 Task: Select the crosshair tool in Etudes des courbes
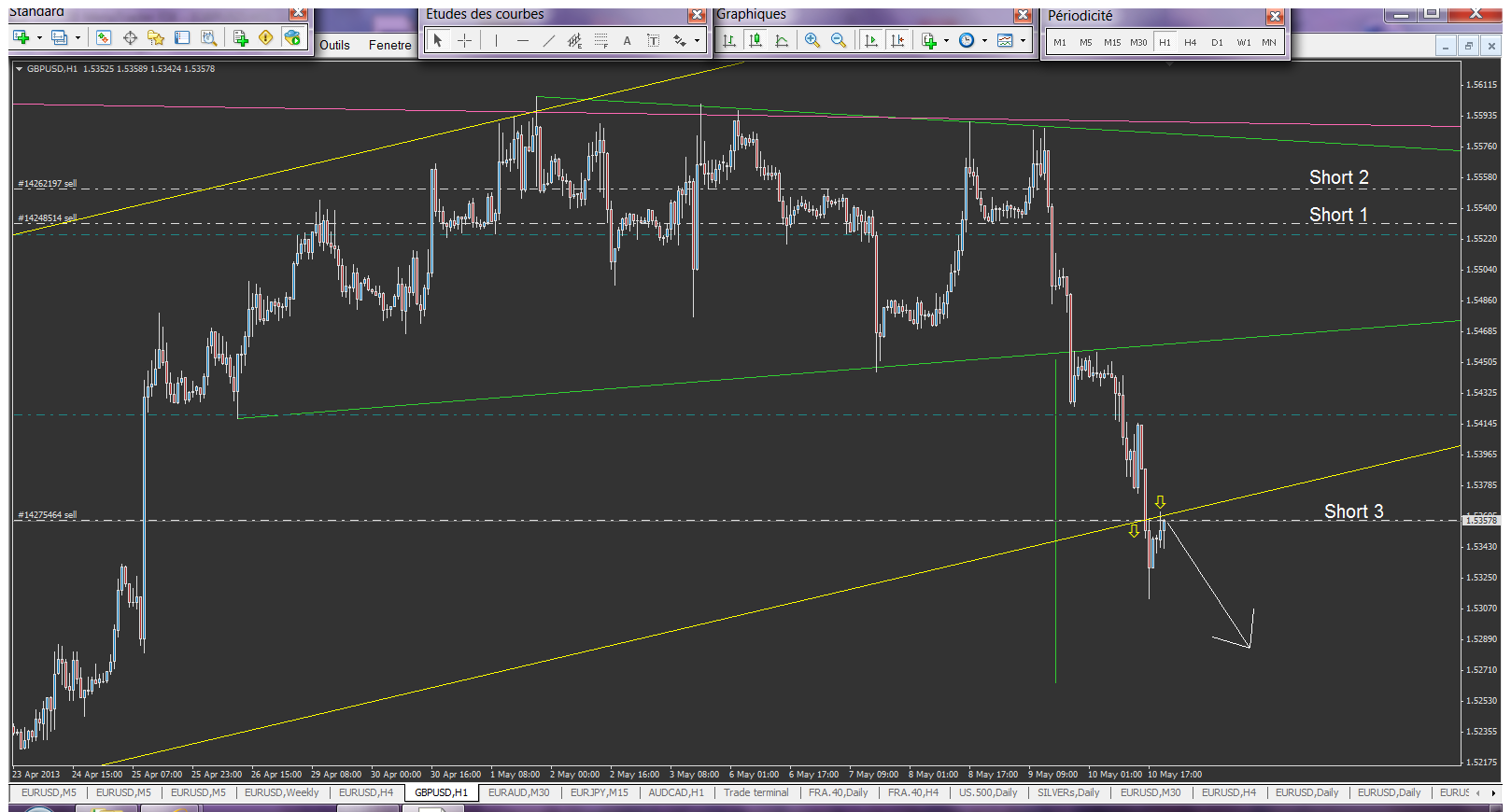point(464,40)
